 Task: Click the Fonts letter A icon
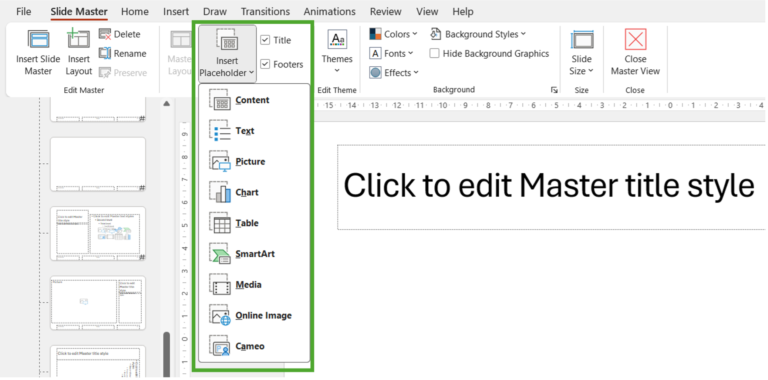click(x=375, y=53)
